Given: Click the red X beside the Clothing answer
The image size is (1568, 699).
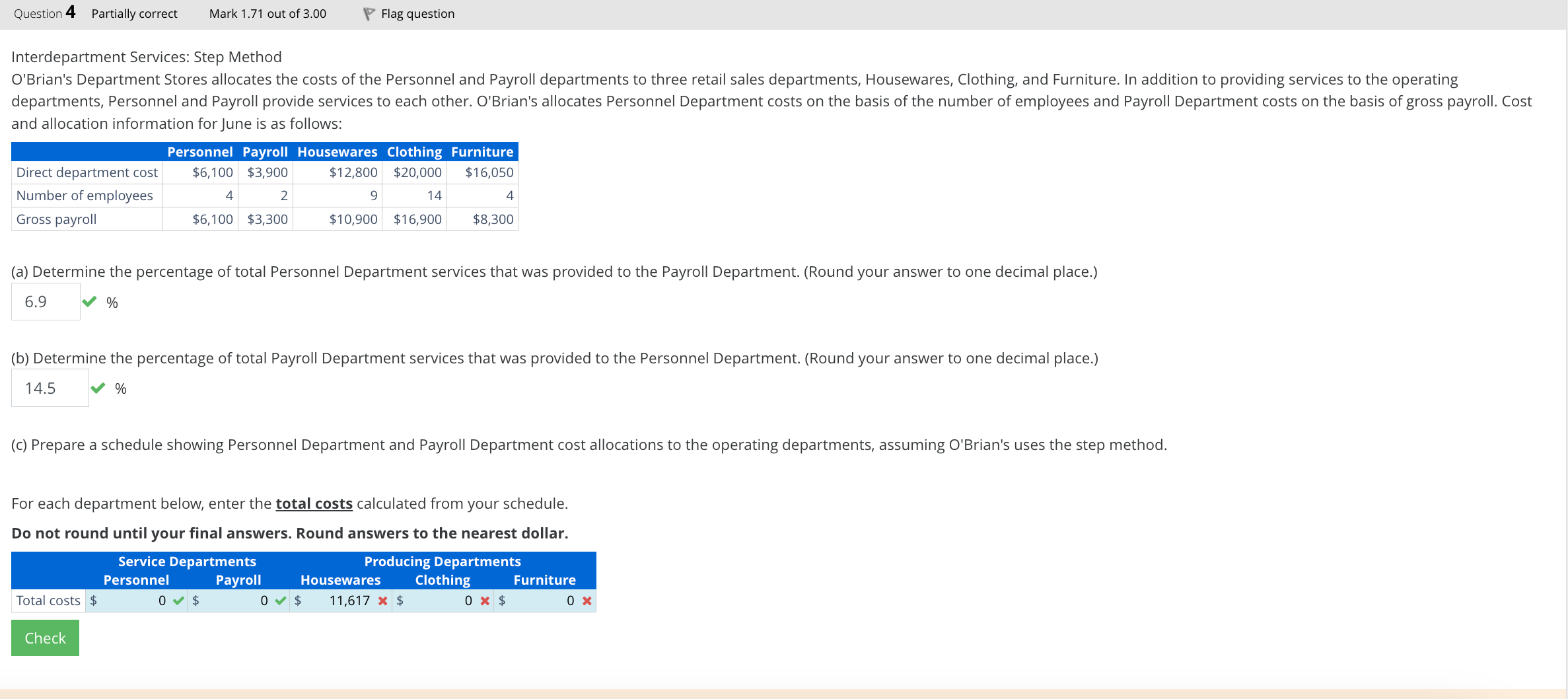Looking at the screenshot, I should point(484,601).
